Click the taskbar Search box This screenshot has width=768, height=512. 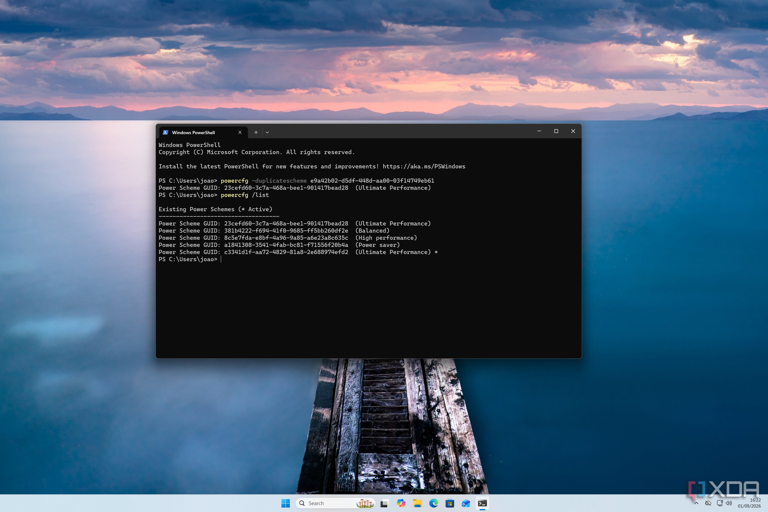[335, 503]
